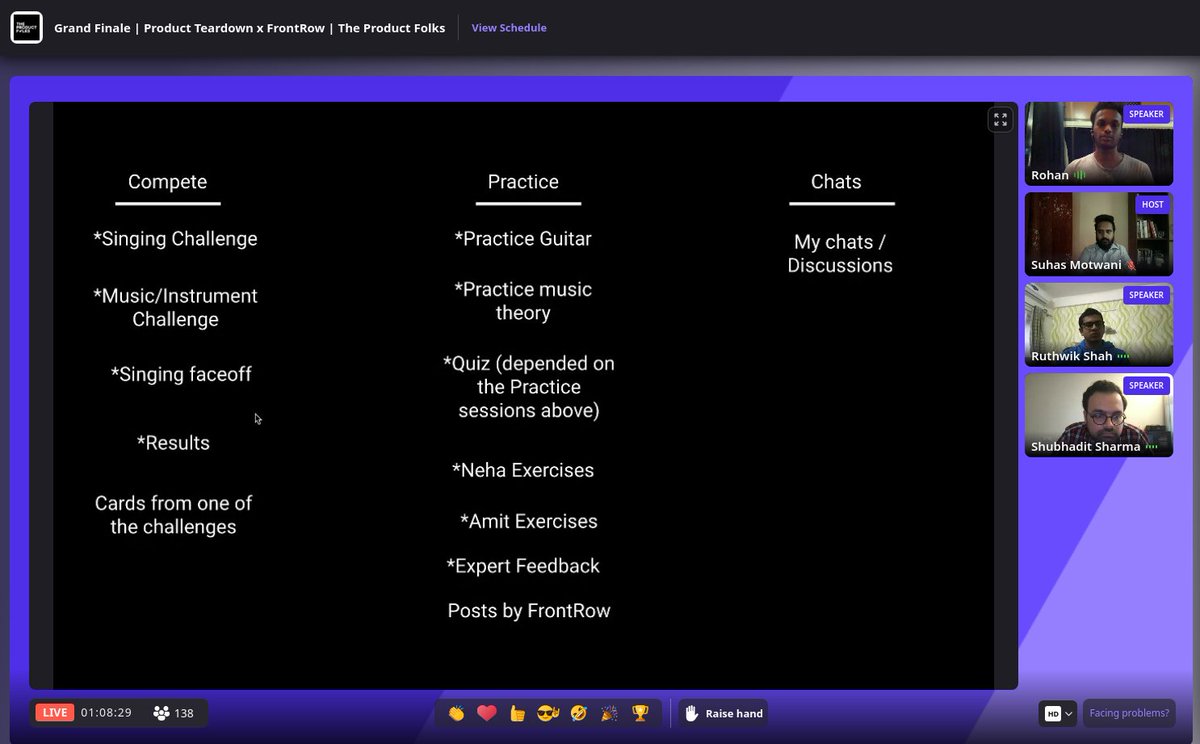Screen dimensions: 1200x744
Task: Click the '*Singing faceoff' text
Action: pyautogui.click(x=181, y=375)
